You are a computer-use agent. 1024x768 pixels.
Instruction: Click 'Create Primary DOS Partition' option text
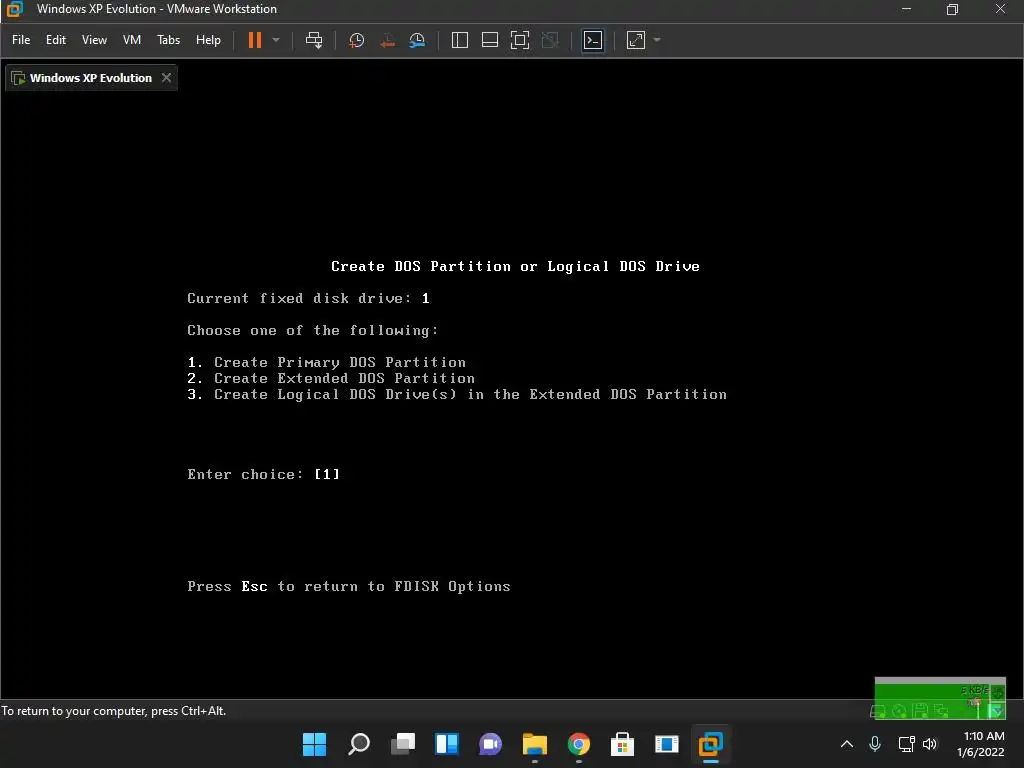click(x=340, y=362)
